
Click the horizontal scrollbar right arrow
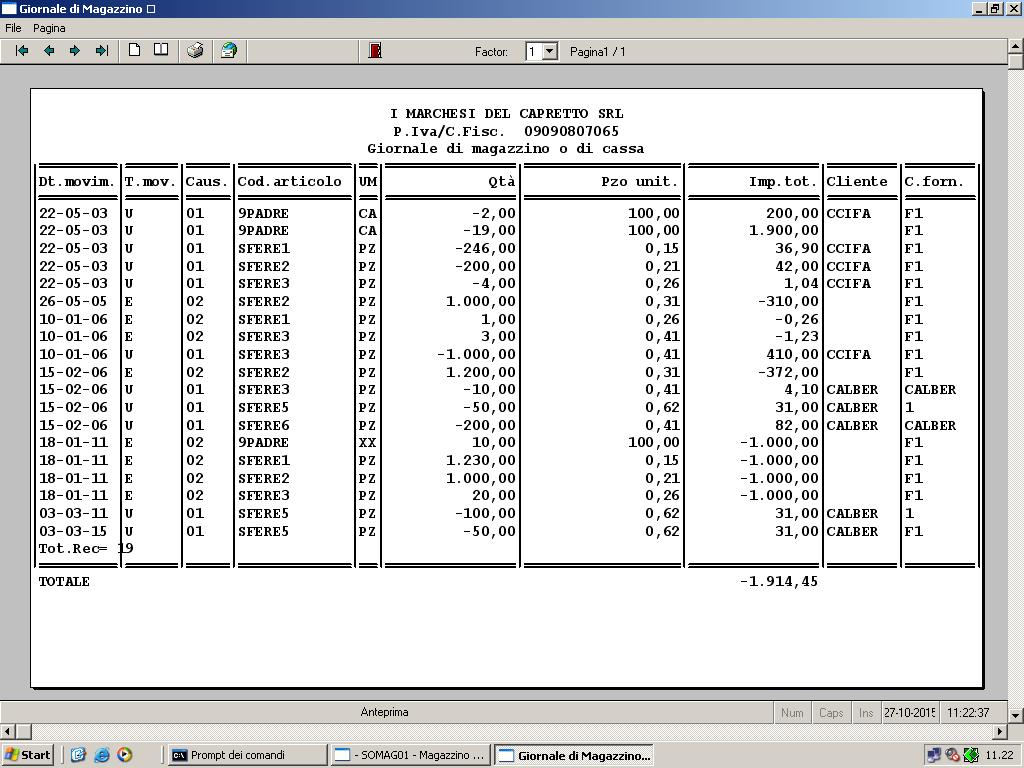click(1000, 731)
